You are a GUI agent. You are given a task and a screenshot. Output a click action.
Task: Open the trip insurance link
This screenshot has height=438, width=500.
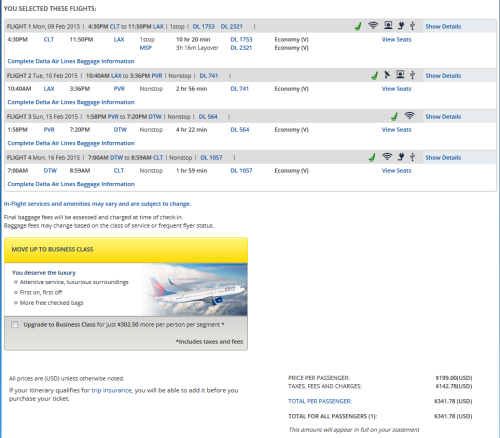[111, 390]
